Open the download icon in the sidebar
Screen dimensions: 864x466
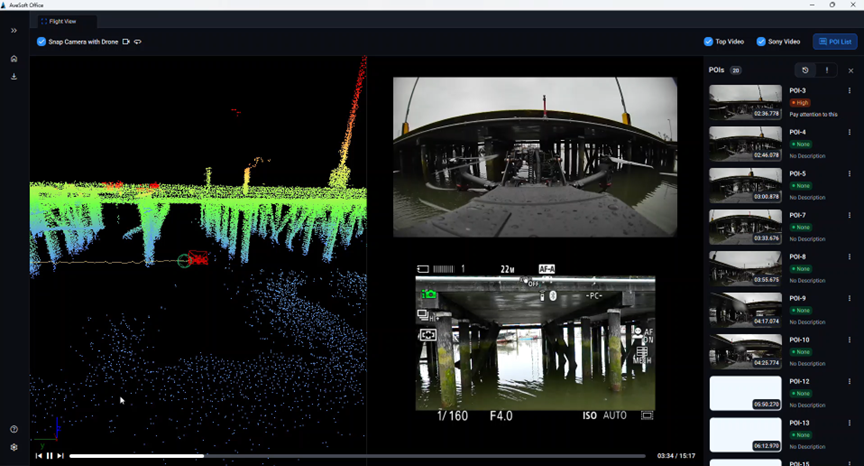(x=14, y=77)
